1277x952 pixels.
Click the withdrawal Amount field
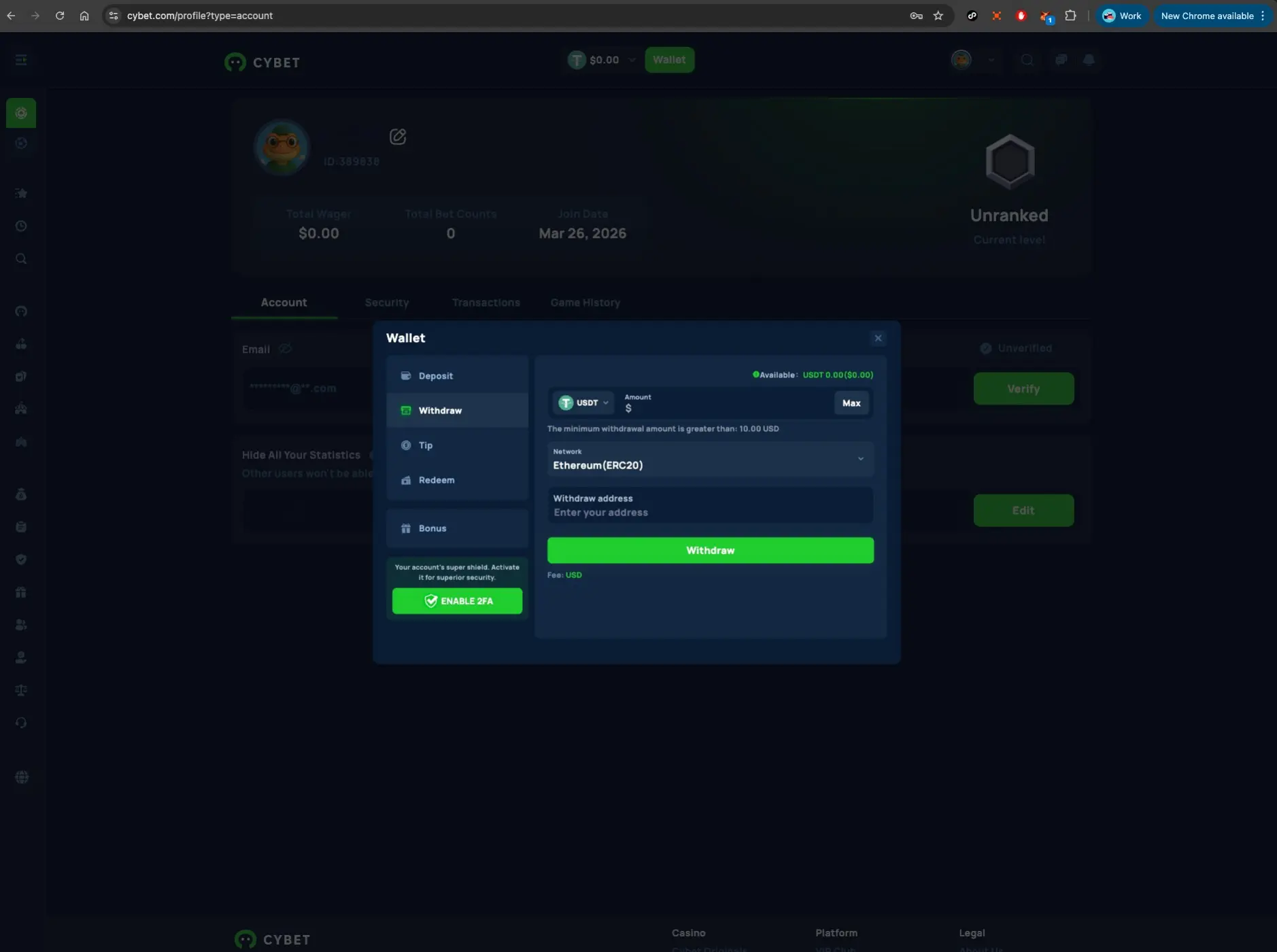click(724, 403)
